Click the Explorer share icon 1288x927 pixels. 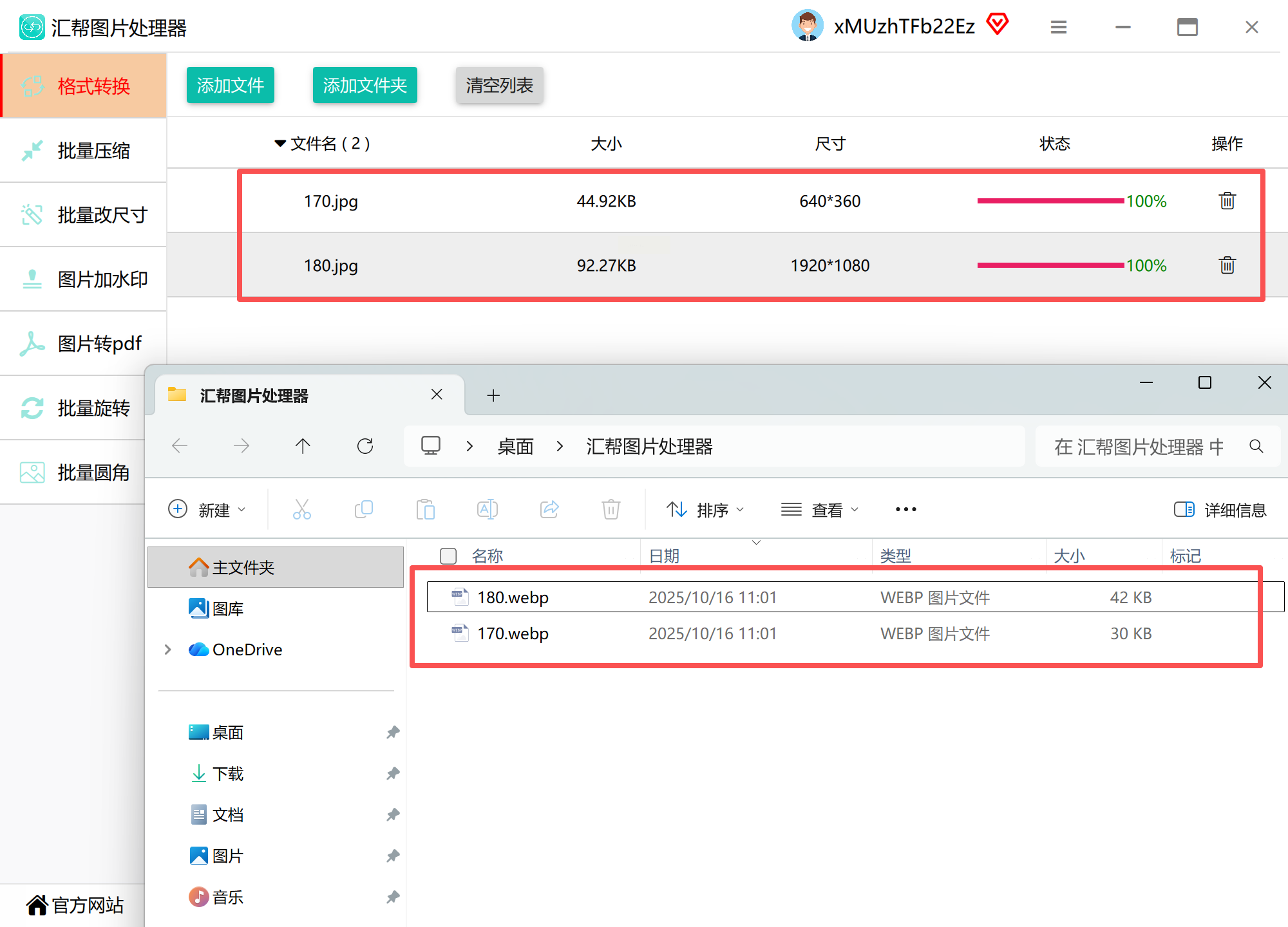(x=549, y=509)
